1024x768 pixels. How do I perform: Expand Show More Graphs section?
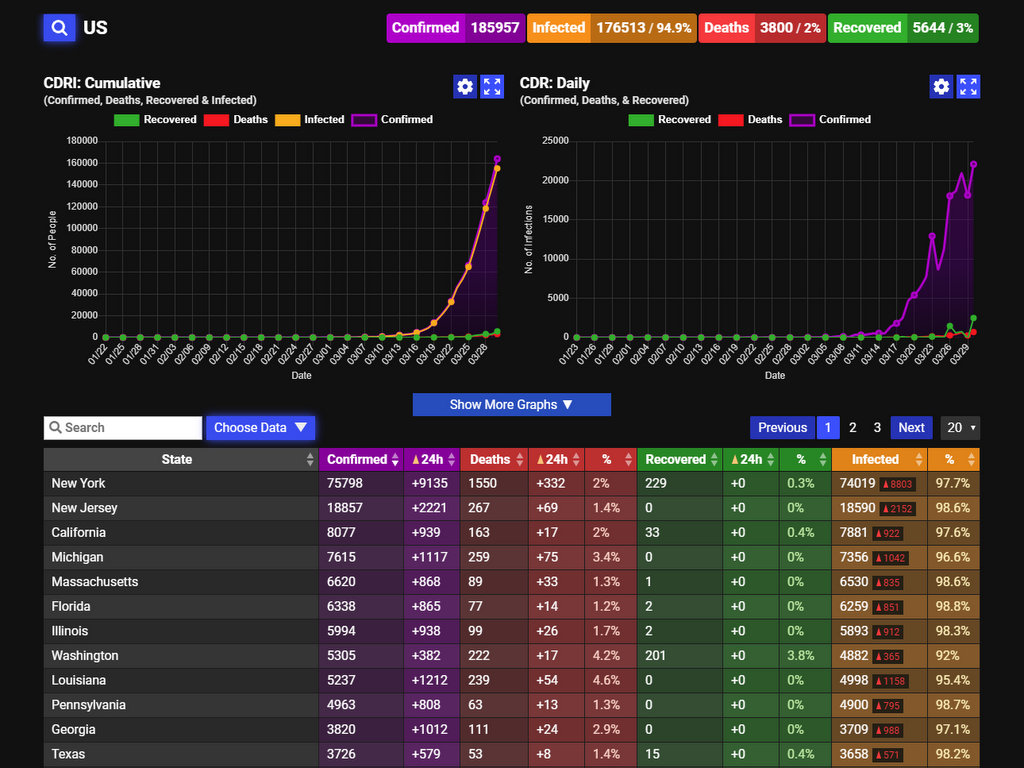click(511, 405)
